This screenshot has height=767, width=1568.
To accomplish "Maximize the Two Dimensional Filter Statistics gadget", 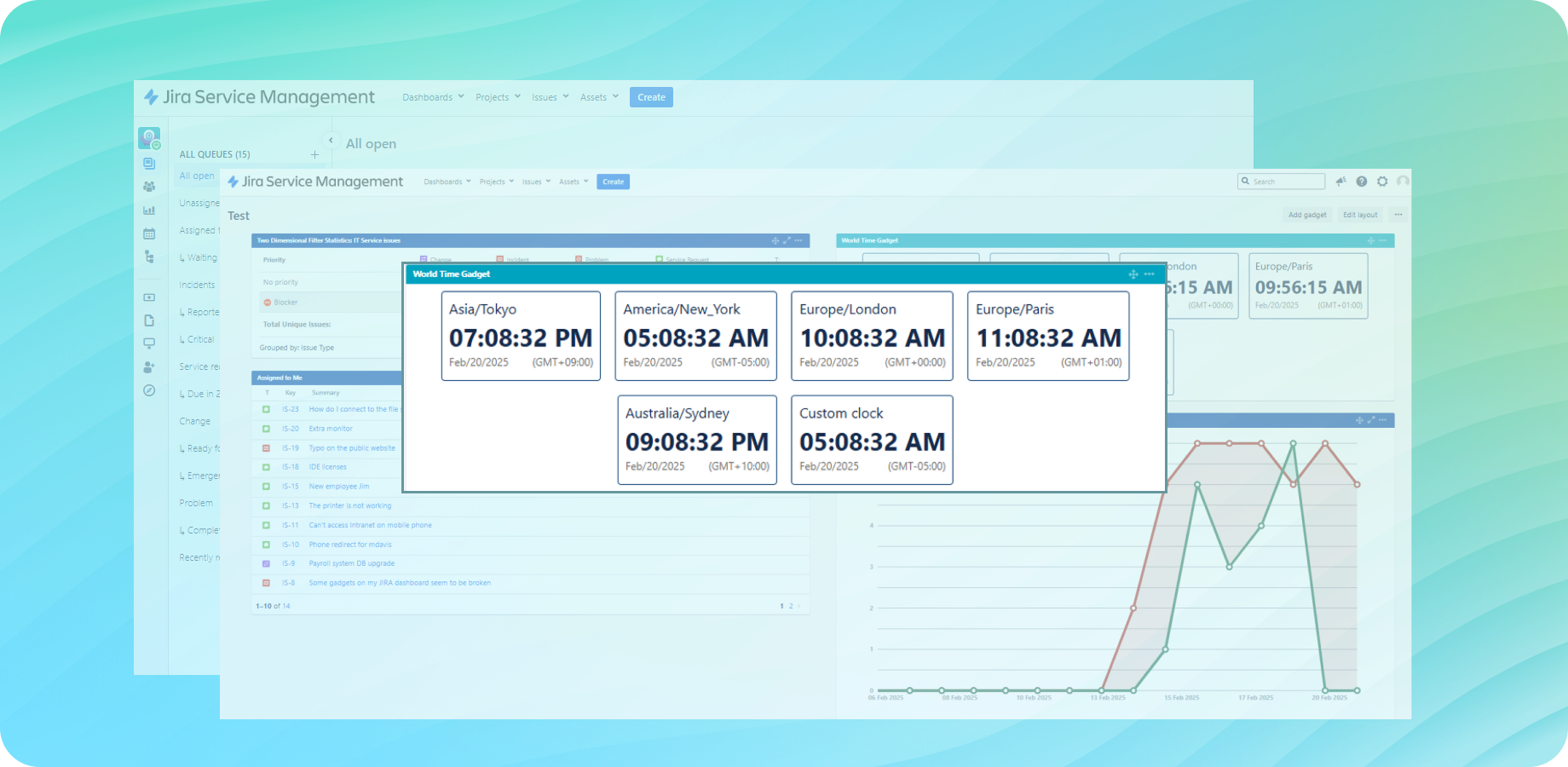I will pyautogui.click(x=787, y=240).
